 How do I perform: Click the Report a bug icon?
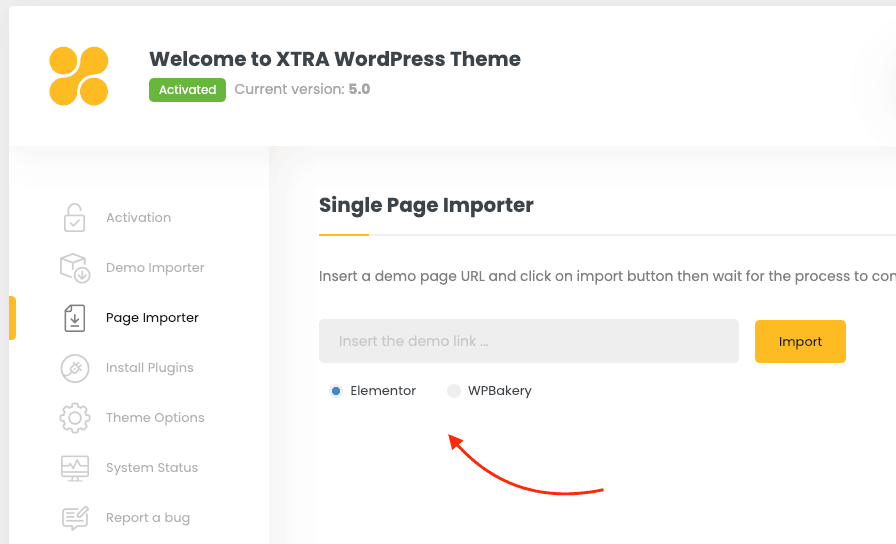pyautogui.click(x=75, y=518)
